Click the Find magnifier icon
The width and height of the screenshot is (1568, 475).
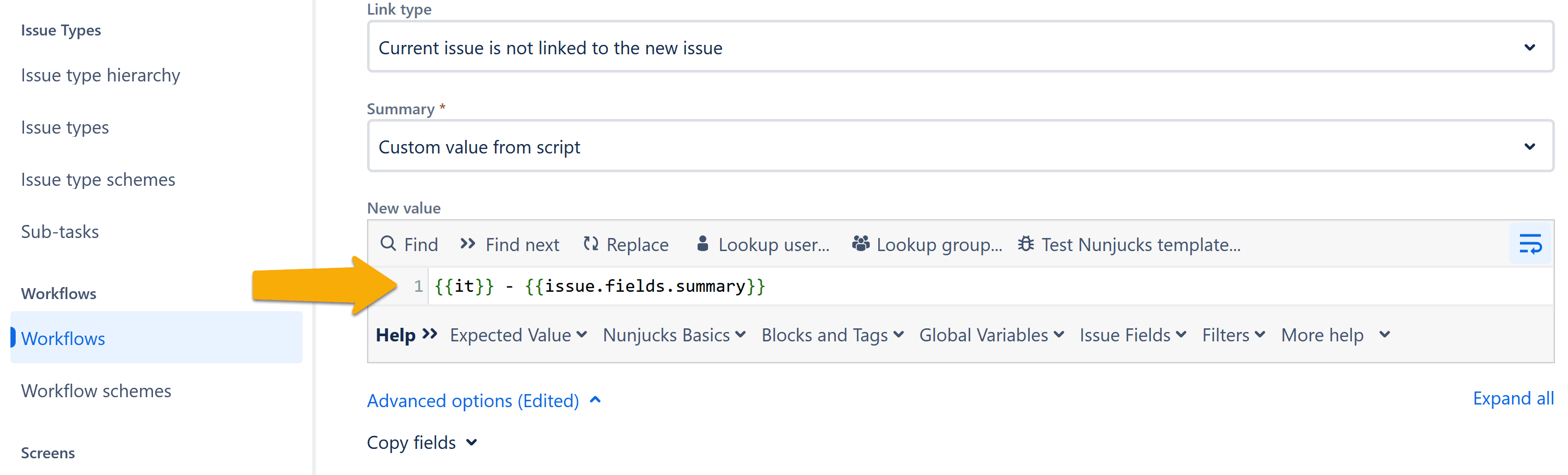[x=388, y=244]
